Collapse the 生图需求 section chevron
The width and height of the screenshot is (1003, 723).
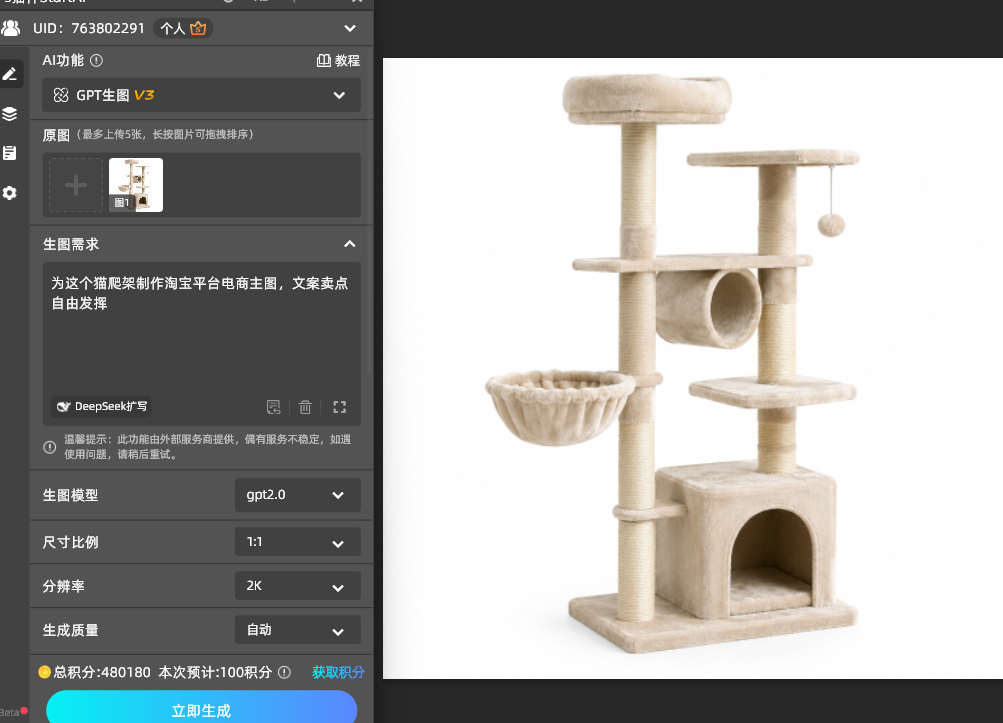[349, 244]
